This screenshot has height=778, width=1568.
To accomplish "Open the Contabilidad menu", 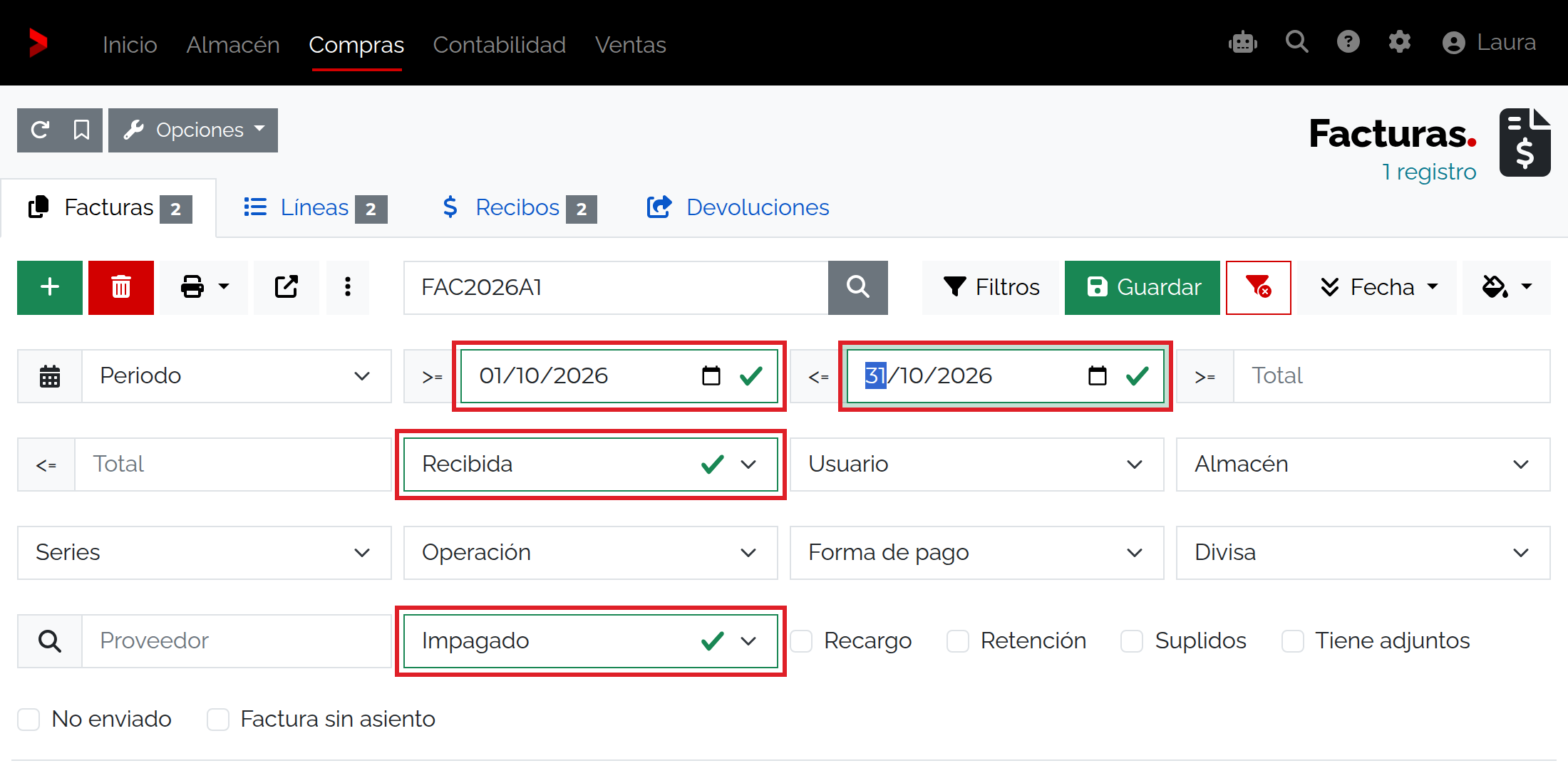I will click(x=499, y=44).
